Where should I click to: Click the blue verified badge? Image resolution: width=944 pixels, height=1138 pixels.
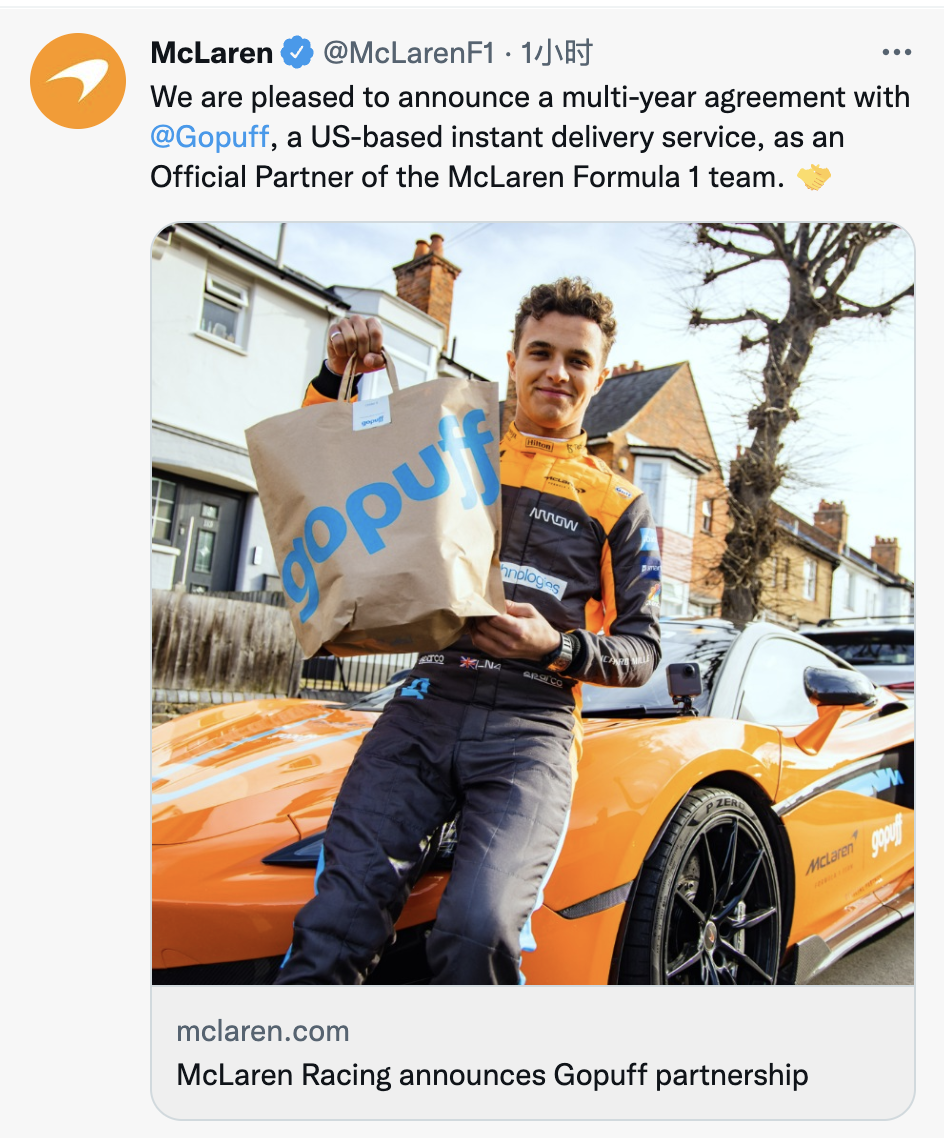click(x=297, y=52)
